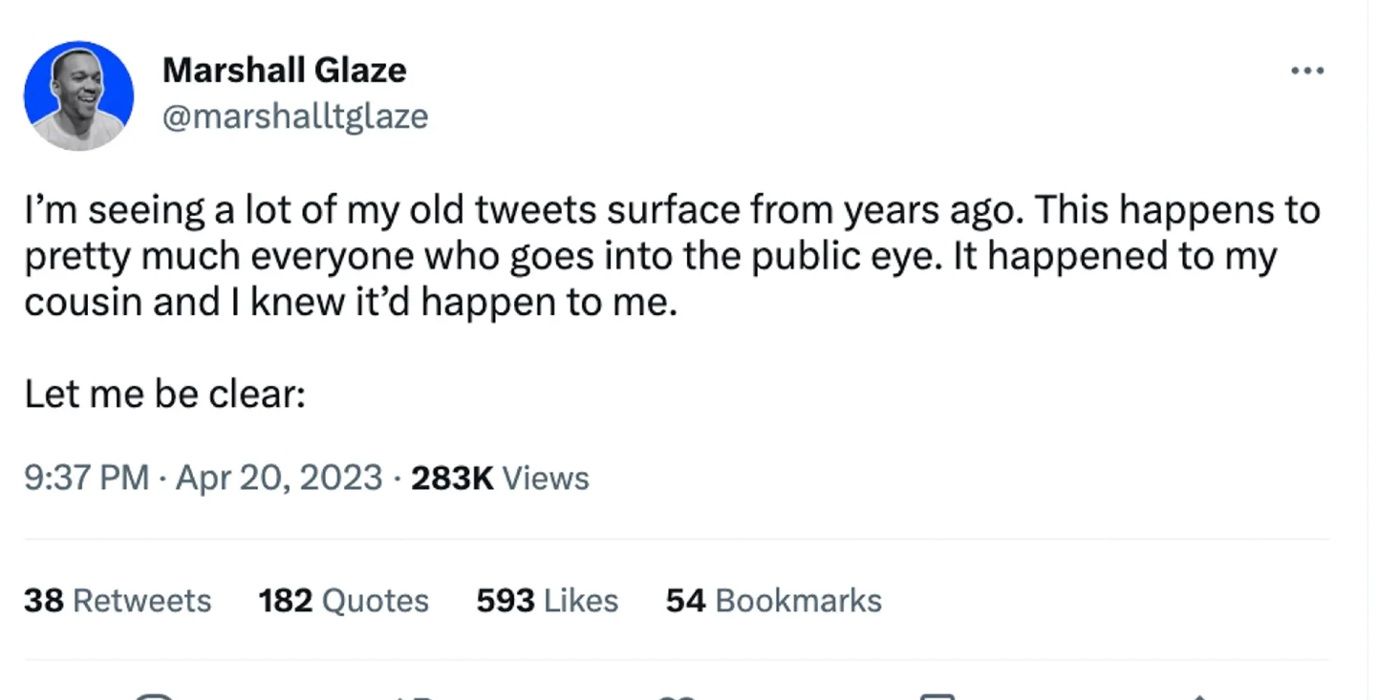Show the 38 Retweets list
Screen dimensions: 1400x700
tap(117, 600)
